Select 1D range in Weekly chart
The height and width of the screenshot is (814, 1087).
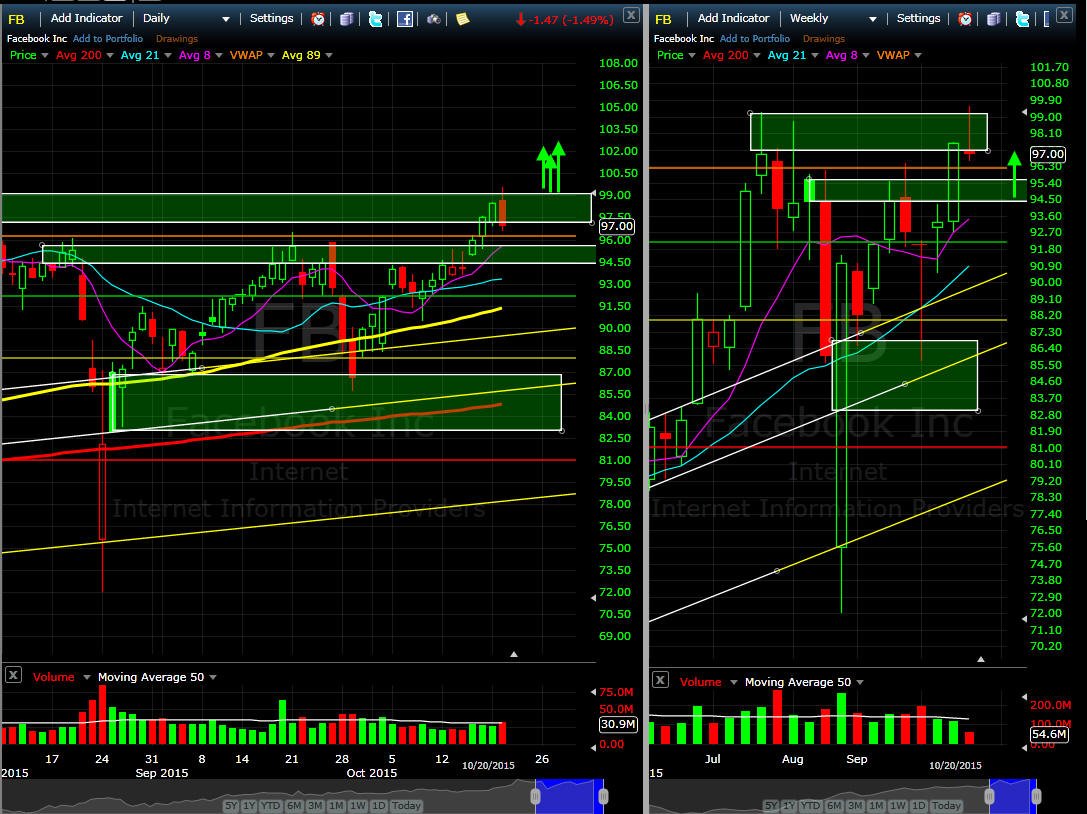click(919, 806)
